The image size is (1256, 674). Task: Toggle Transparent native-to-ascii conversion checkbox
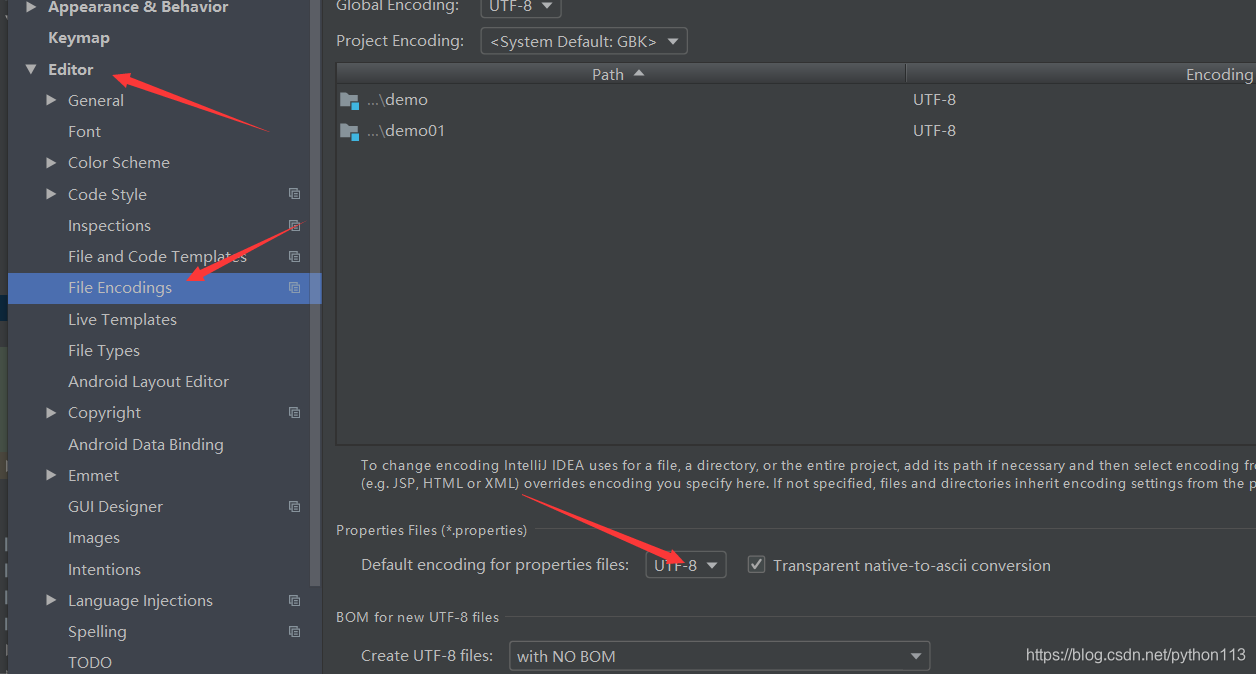coord(757,565)
